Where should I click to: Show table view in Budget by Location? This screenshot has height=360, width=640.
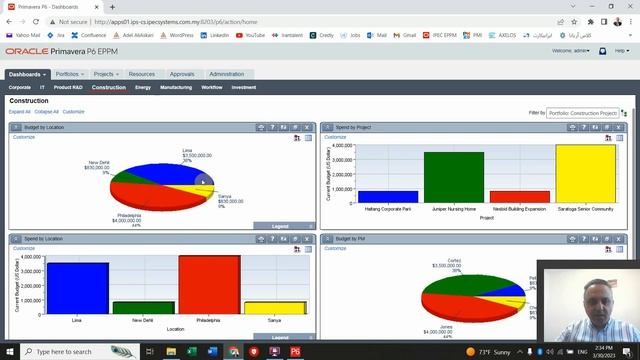tap(308, 138)
